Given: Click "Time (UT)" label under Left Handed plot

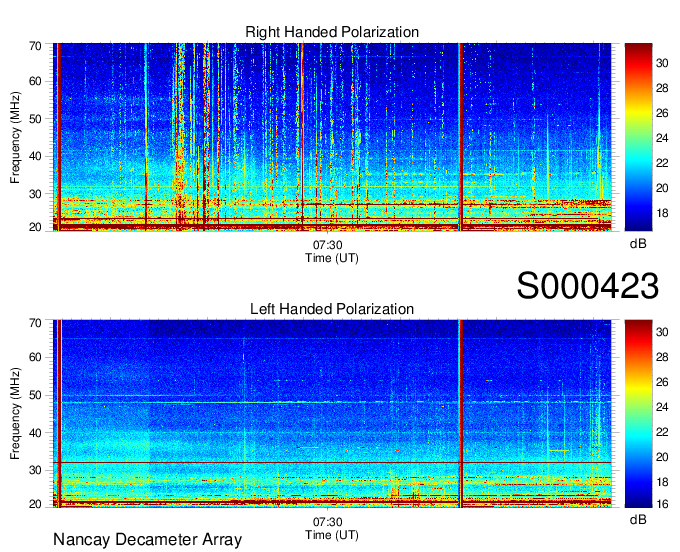Looking at the screenshot, I should 332,535.
